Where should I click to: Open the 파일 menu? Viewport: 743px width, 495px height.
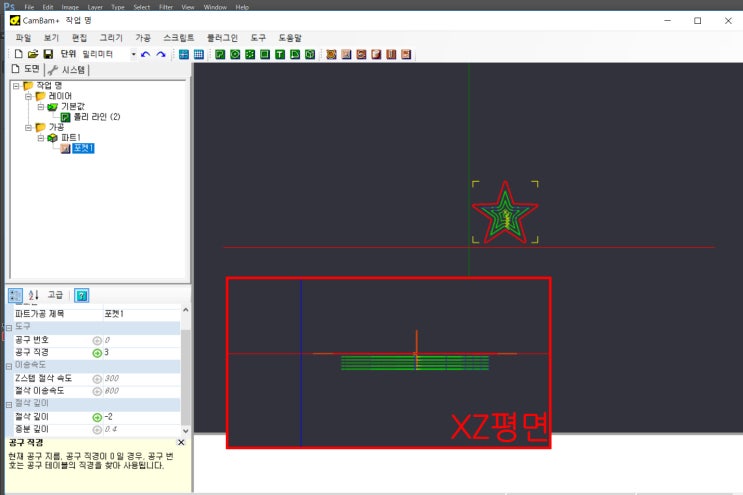pos(23,38)
